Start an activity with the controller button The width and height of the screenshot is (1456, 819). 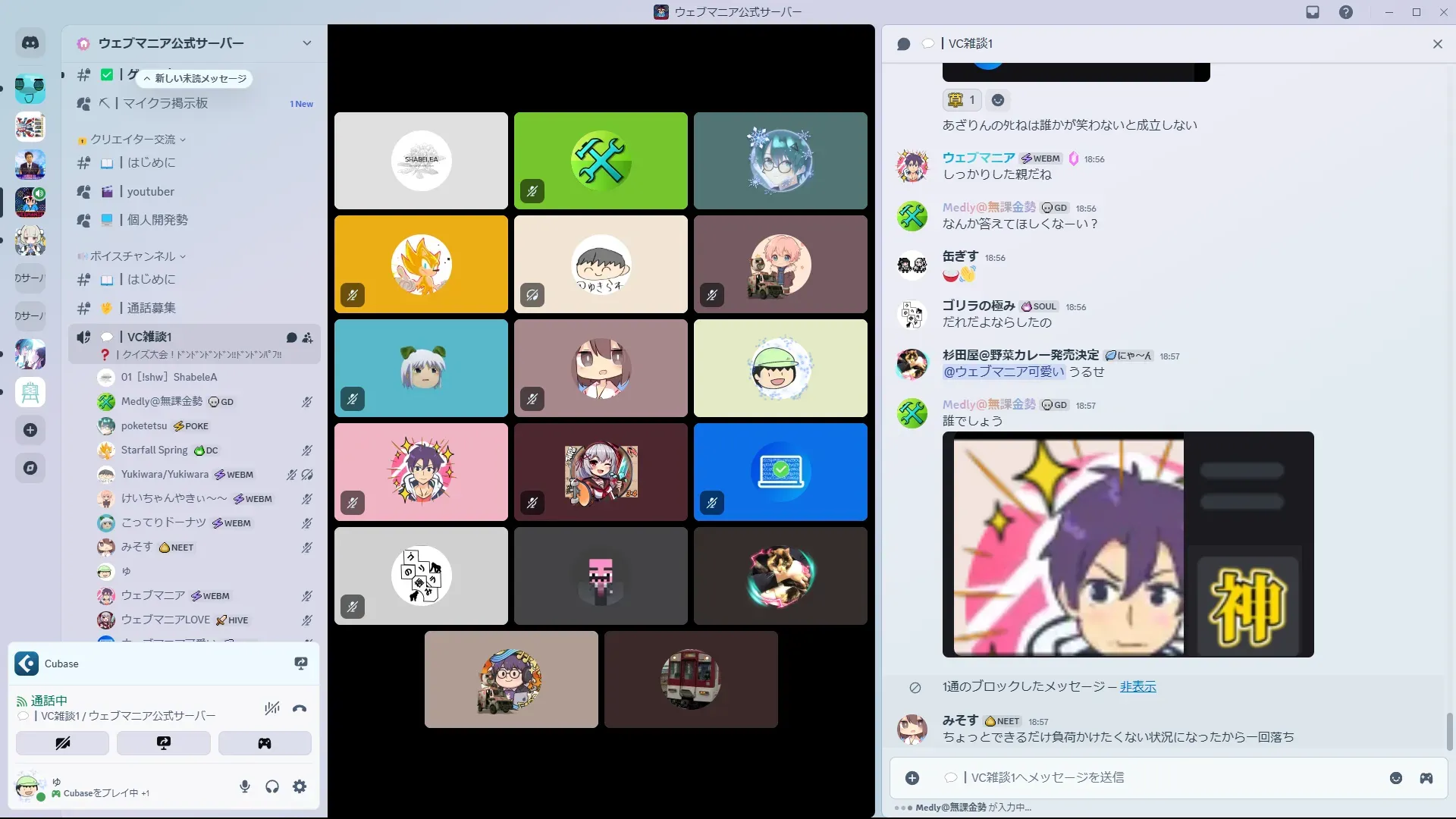[x=265, y=743]
